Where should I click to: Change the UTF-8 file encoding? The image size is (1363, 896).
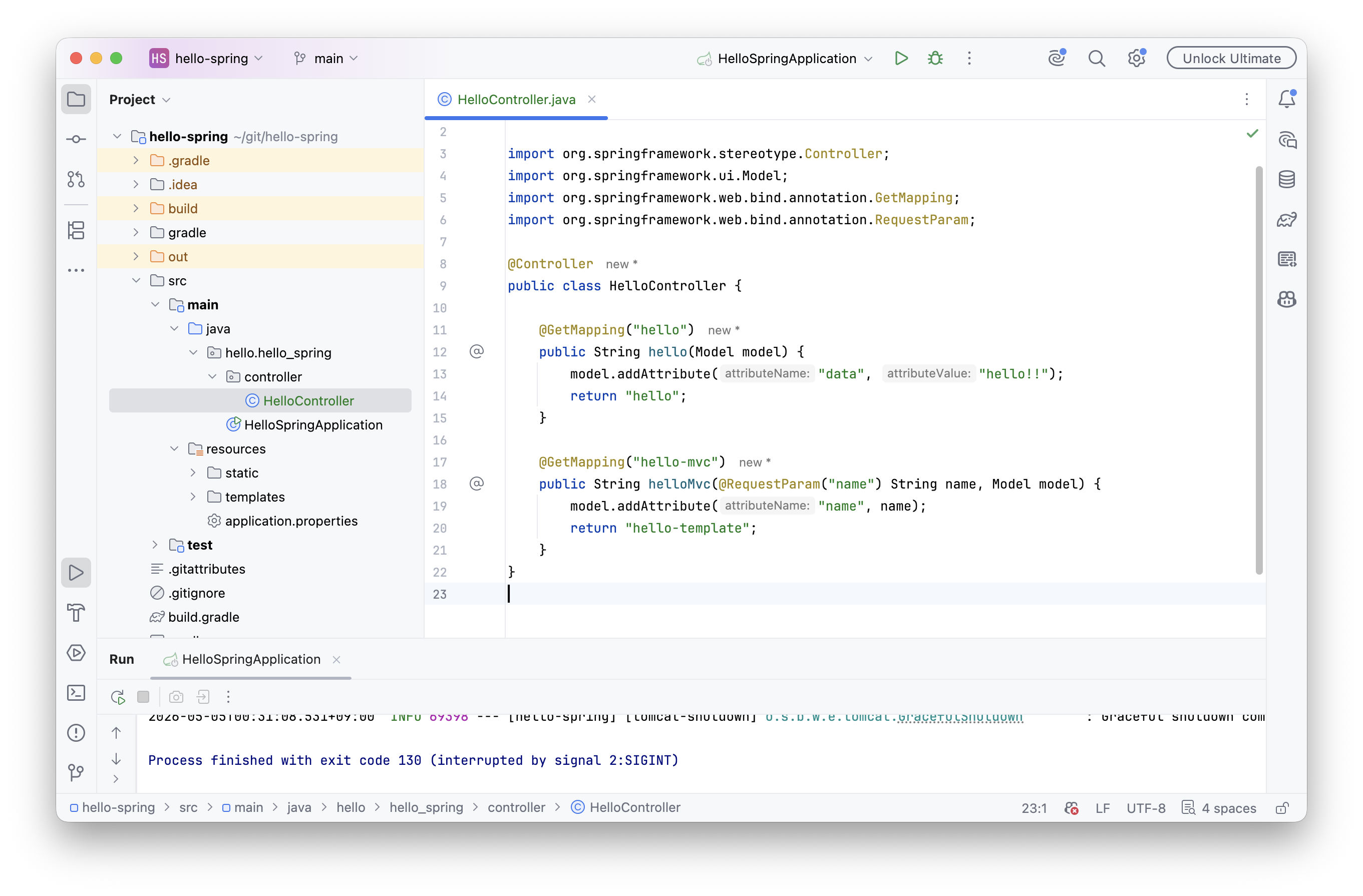pyautogui.click(x=1145, y=808)
